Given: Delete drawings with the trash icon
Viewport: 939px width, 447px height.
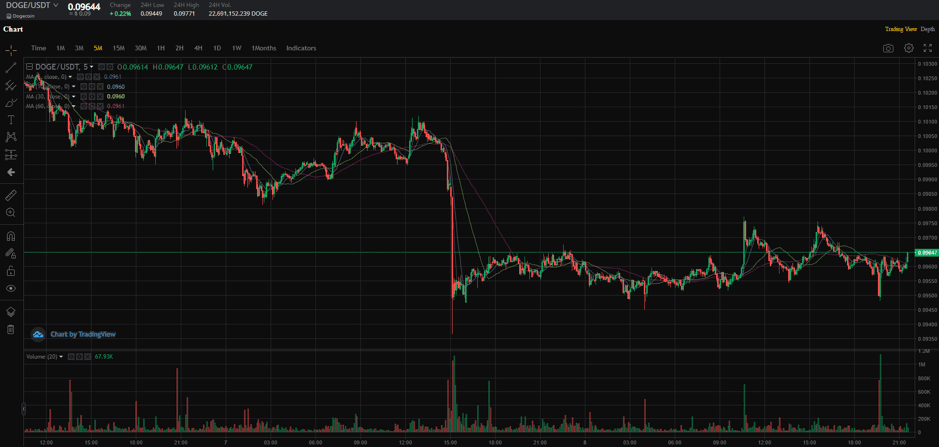Looking at the screenshot, I should click(x=11, y=329).
